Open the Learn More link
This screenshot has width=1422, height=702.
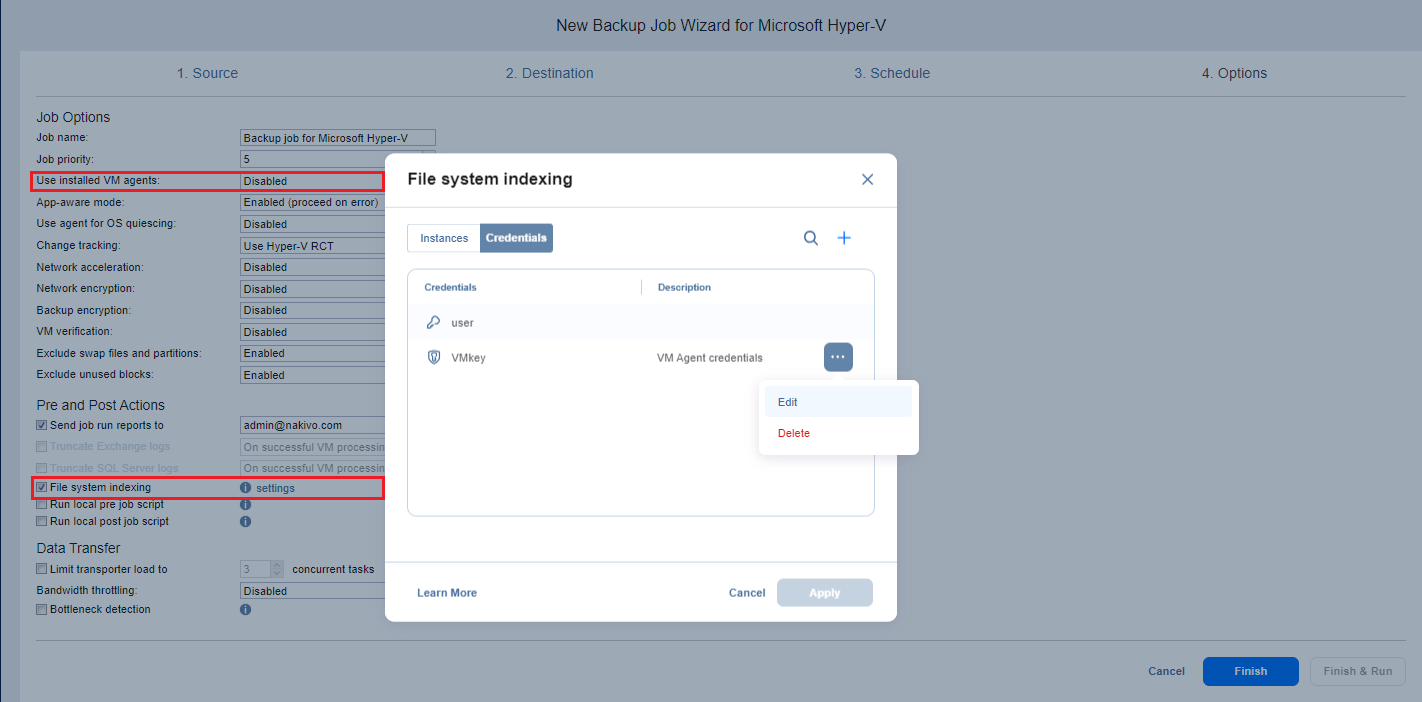(447, 593)
